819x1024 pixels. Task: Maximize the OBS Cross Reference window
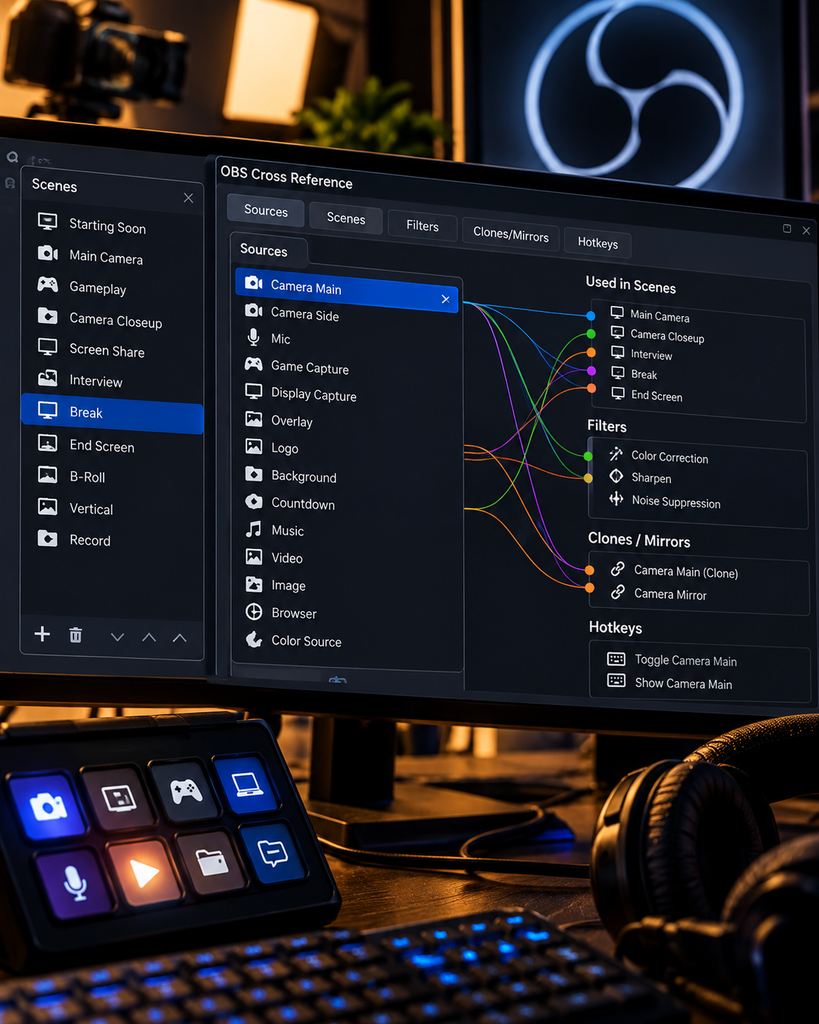[787, 229]
